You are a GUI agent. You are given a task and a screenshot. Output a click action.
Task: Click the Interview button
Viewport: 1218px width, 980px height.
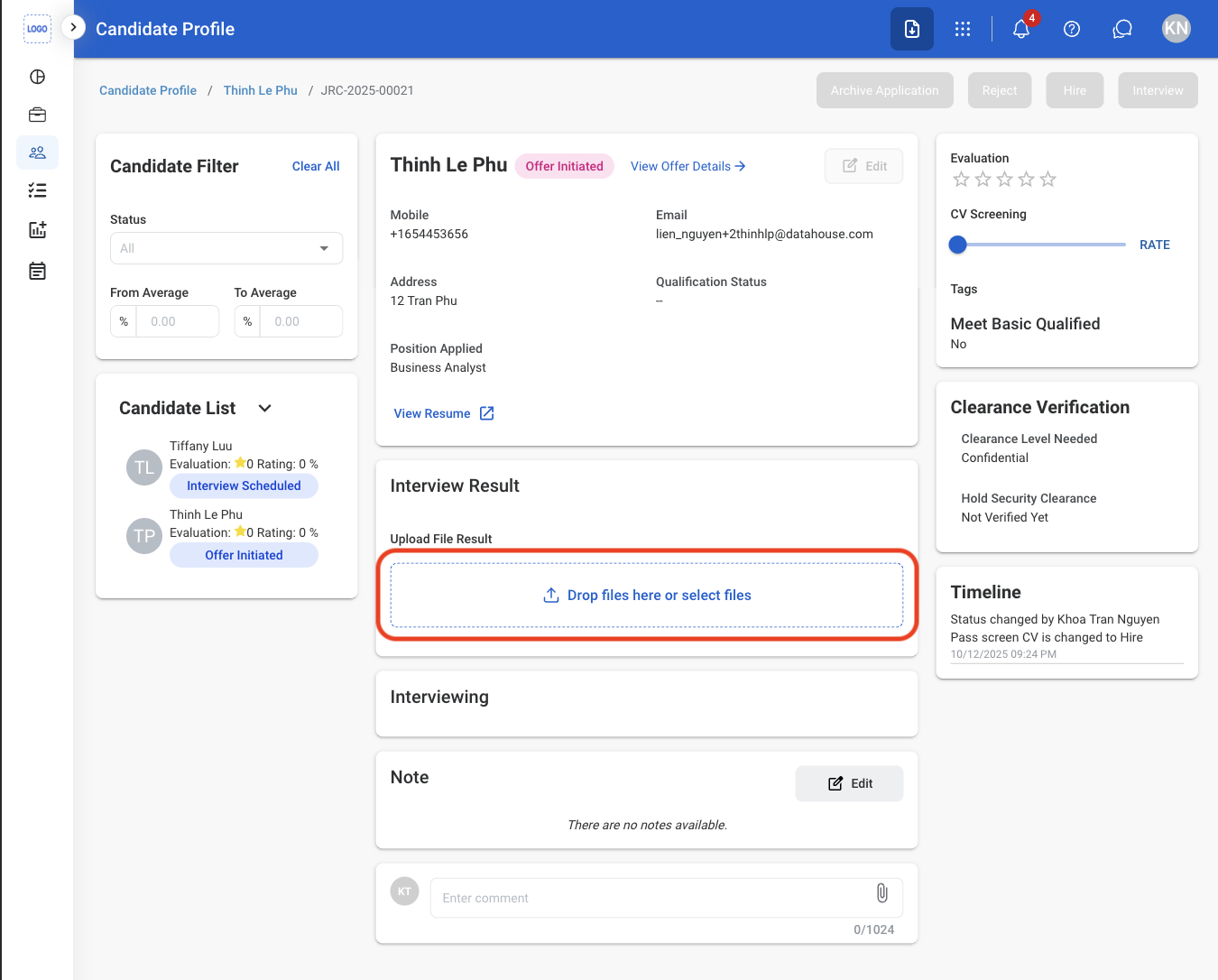(1158, 90)
